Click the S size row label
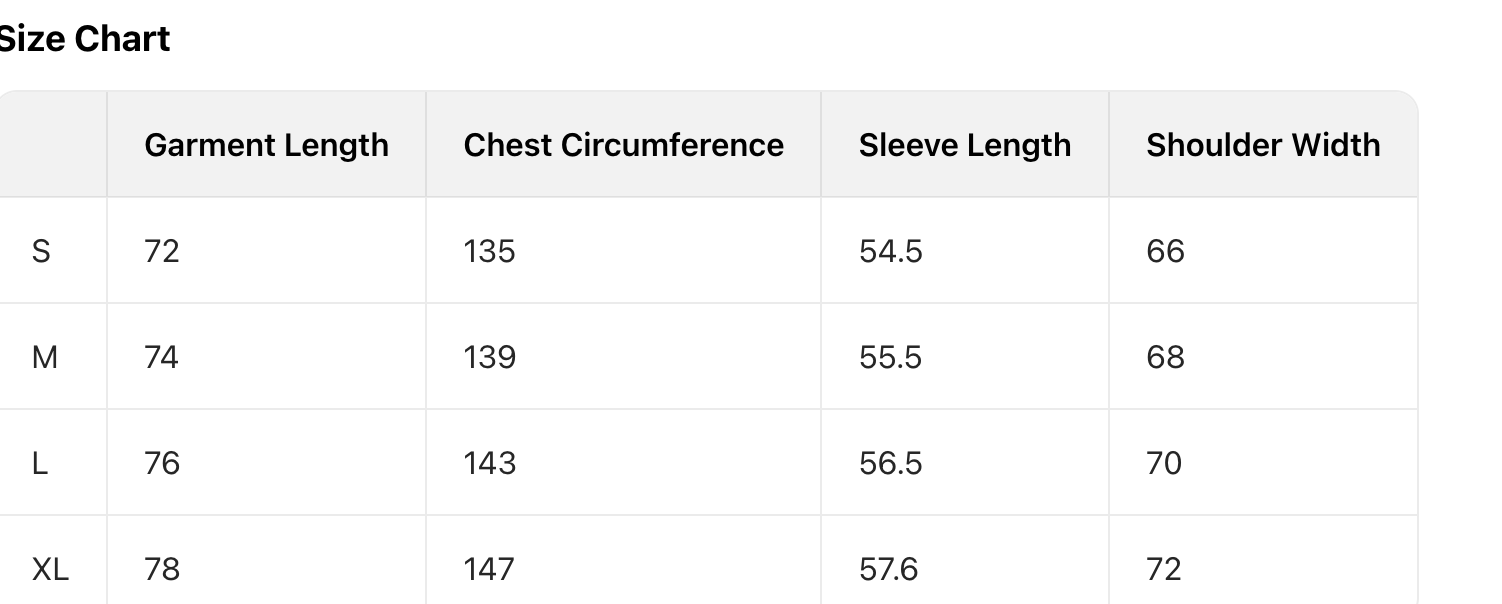Viewport: 1502px width, 604px height. coord(41,251)
